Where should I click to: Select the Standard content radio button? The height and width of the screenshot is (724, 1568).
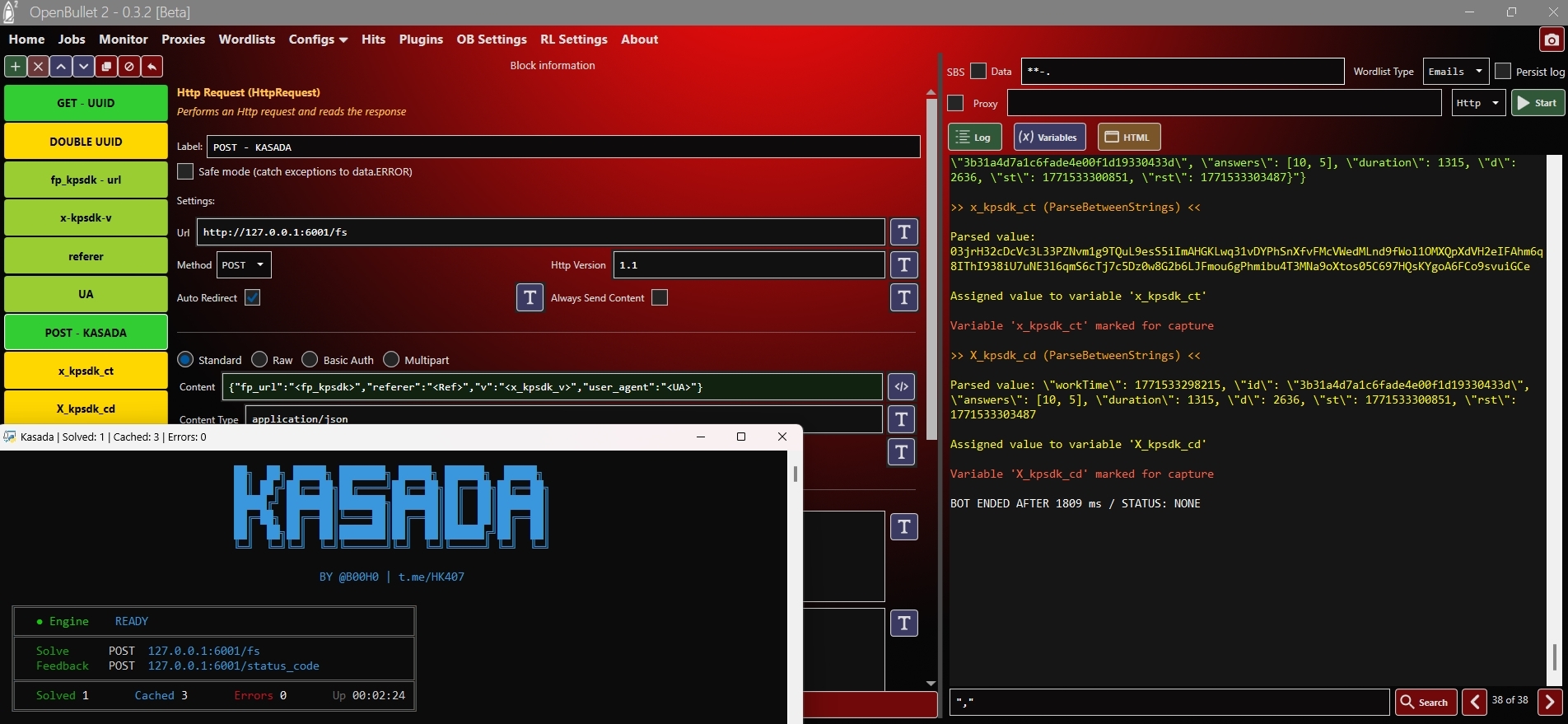point(185,359)
